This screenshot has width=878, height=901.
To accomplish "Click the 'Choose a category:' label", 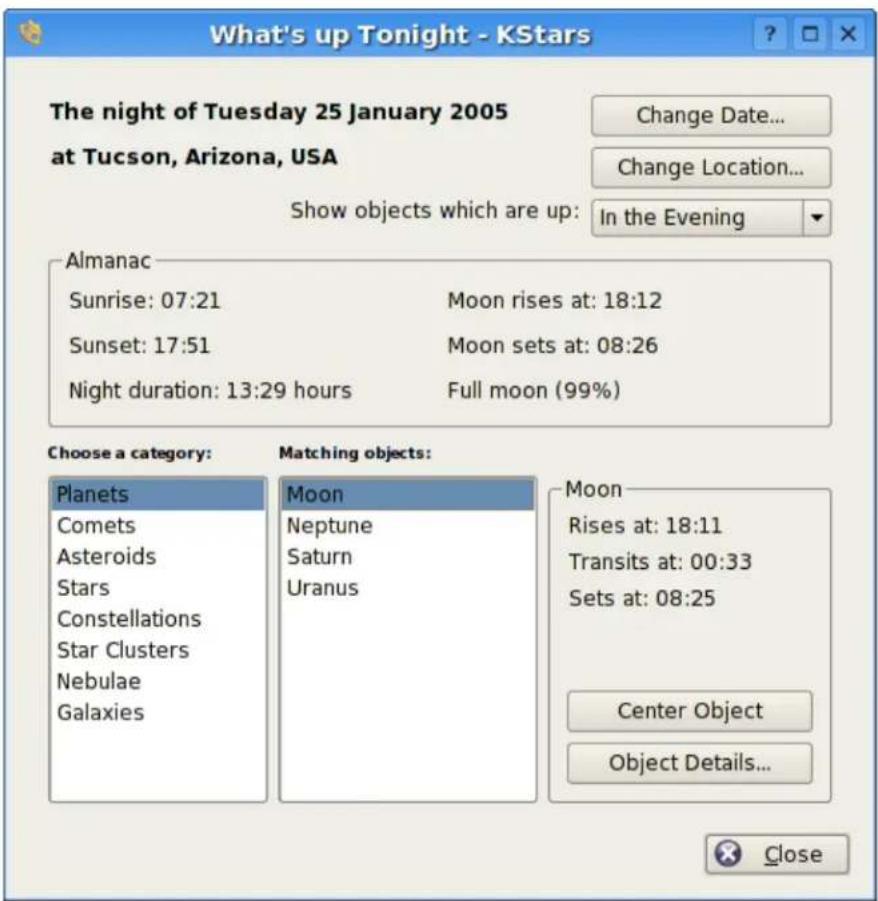I will pyautogui.click(x=130, y=453).
